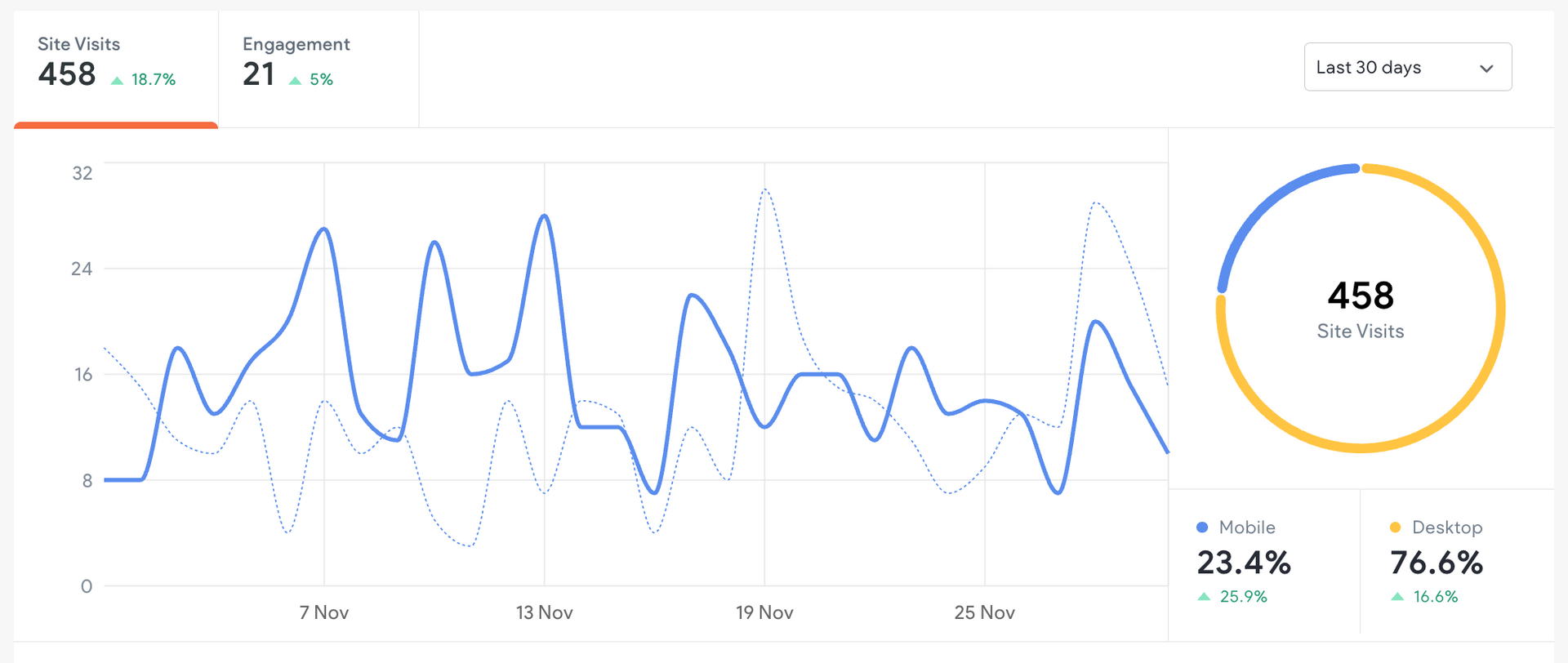Click the green arrow next to 16.6%
This screenshot has width=1568, height=663.
[x=1397, y=597]
